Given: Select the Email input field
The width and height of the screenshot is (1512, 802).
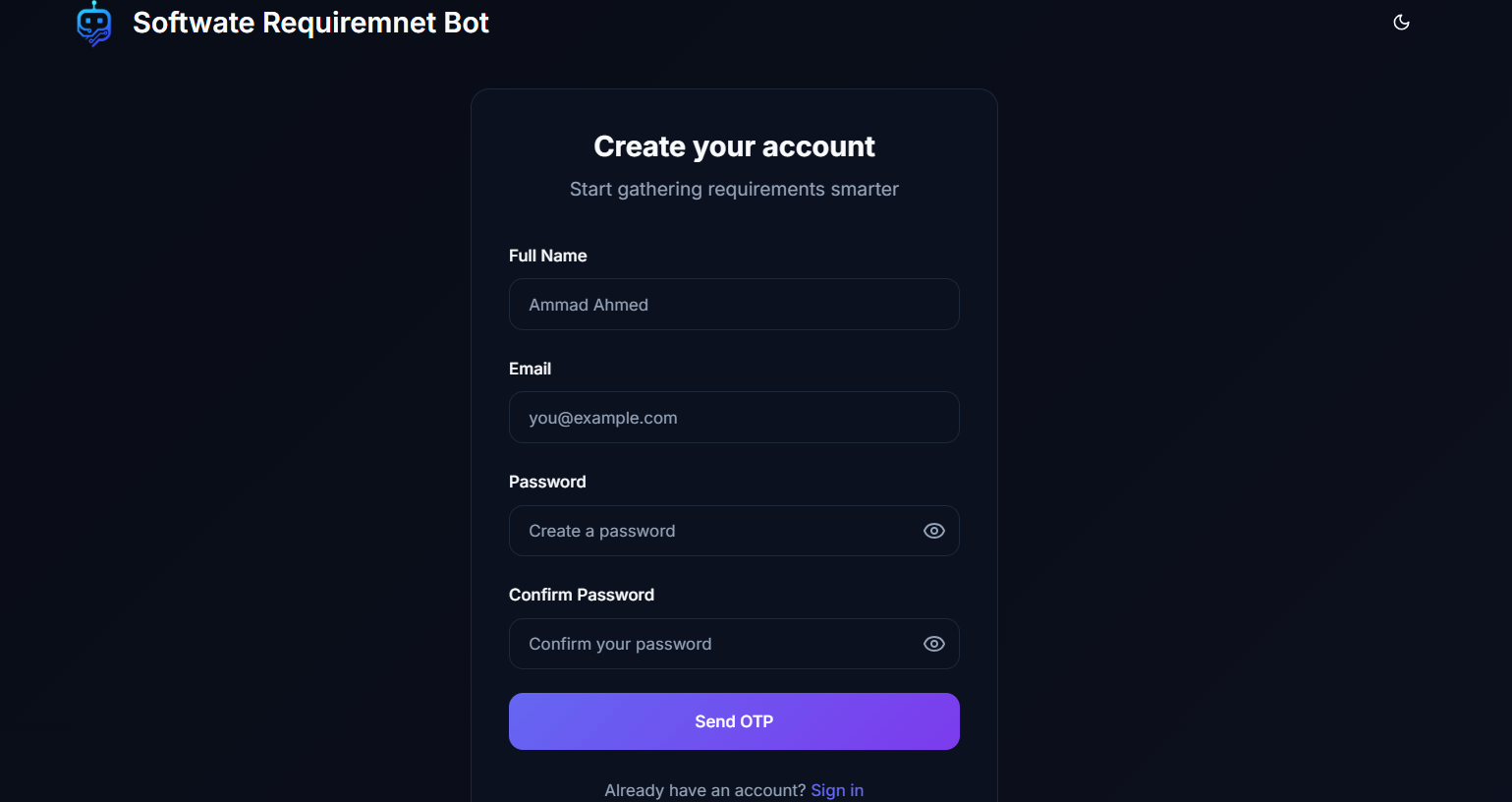Looking at the screenshot, I should point(734,417).
